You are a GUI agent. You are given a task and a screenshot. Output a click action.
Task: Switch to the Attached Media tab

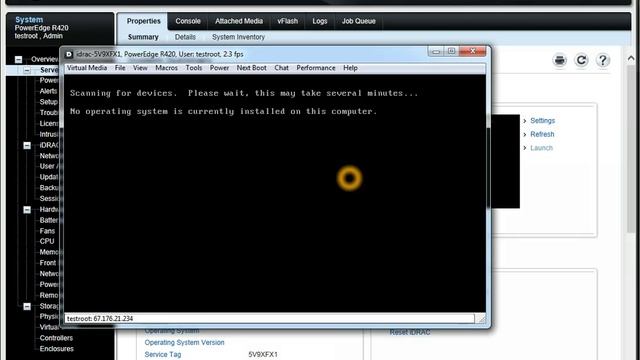239,21
